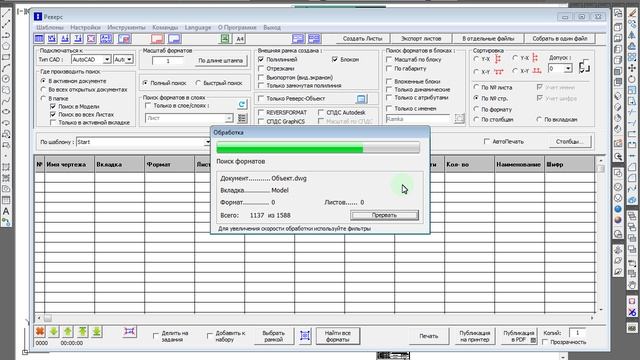640x360 pixels.
Task: Click the last icon in left toolbar group
Action: point(124,39)
